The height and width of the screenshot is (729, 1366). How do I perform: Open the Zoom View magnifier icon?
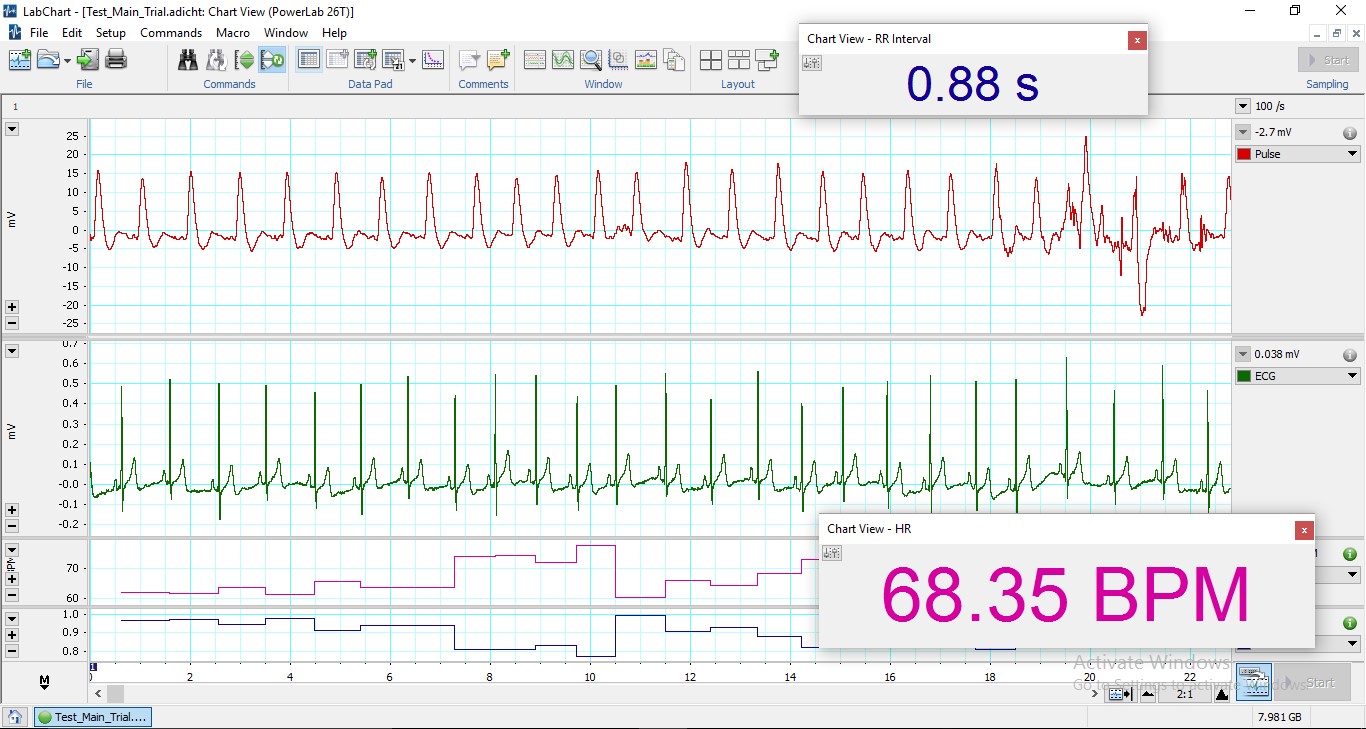pos(591,60)
